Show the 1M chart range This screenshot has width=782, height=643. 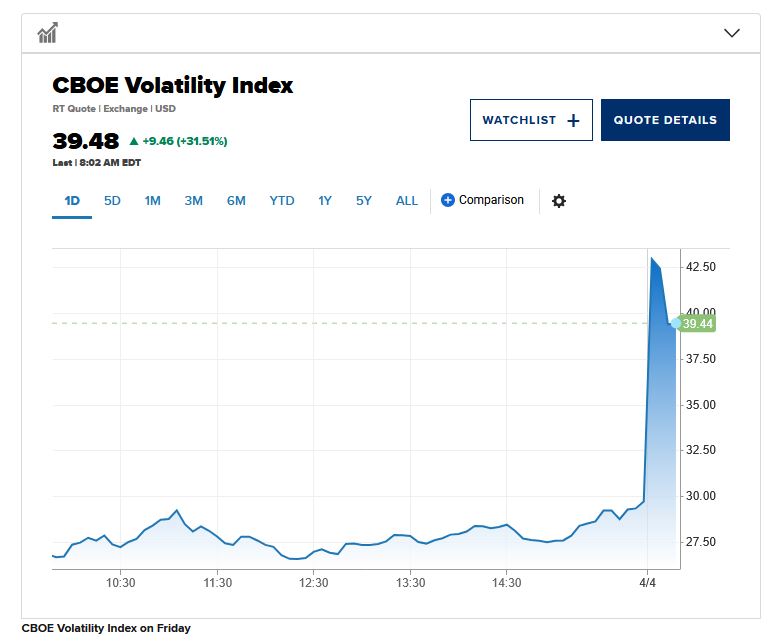[x=152, y=201]
